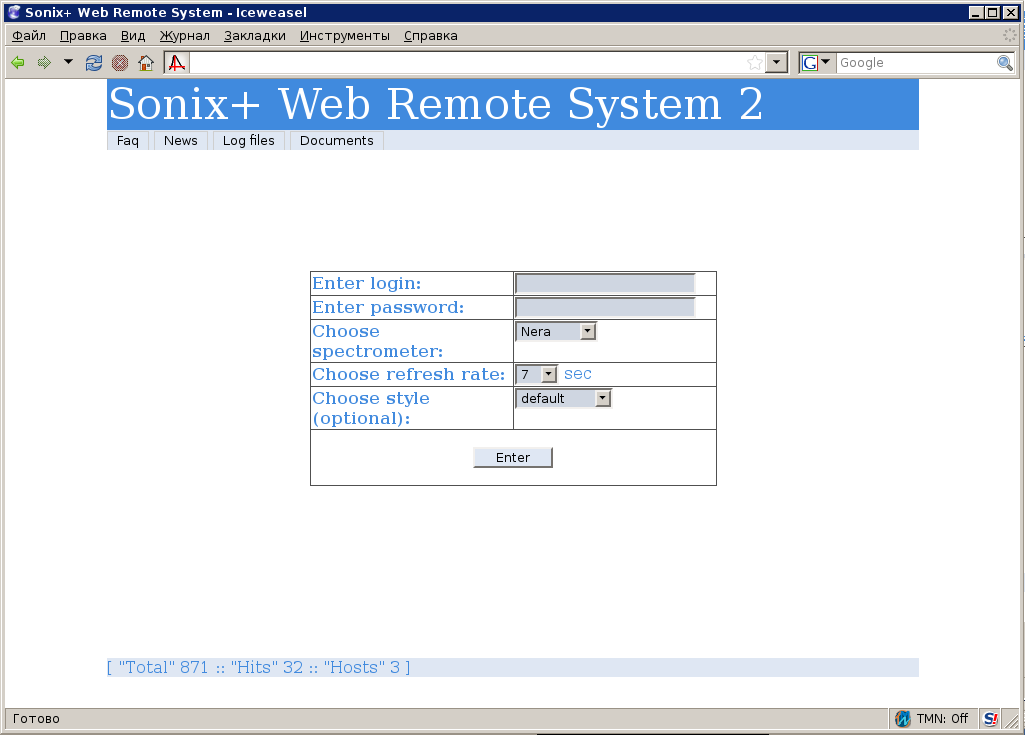The width and height of the screenshot is (1025, 735).
Task: Click the S! status bar icon
Action: point(990,718)
